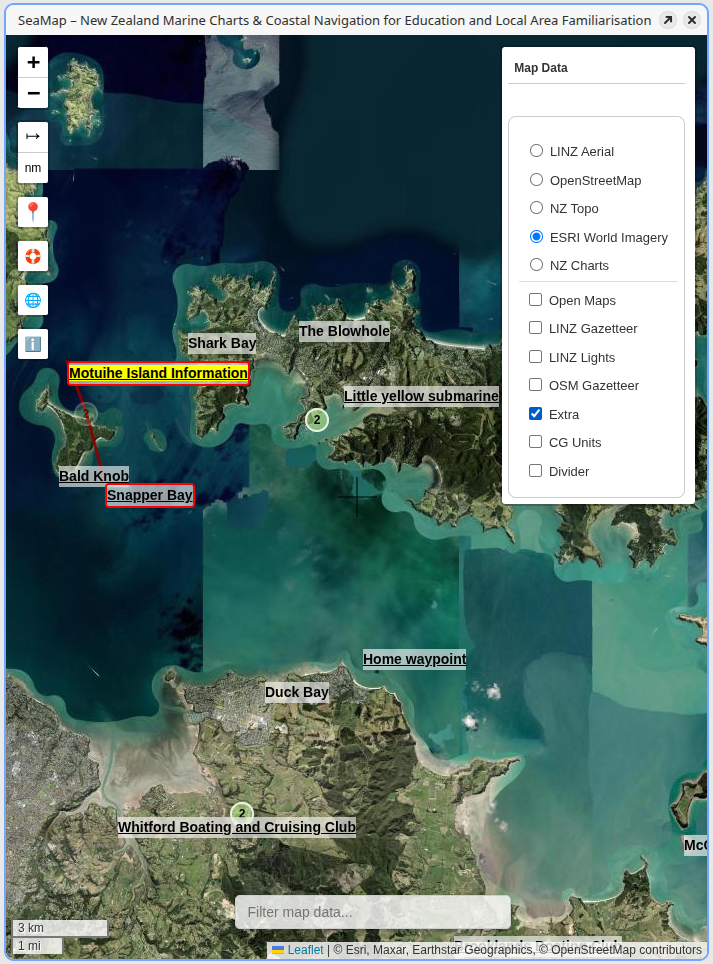This screenshot has width=713, height=964.
Task: Enable LINZ Lights overlay
Action: click(536, 357)
